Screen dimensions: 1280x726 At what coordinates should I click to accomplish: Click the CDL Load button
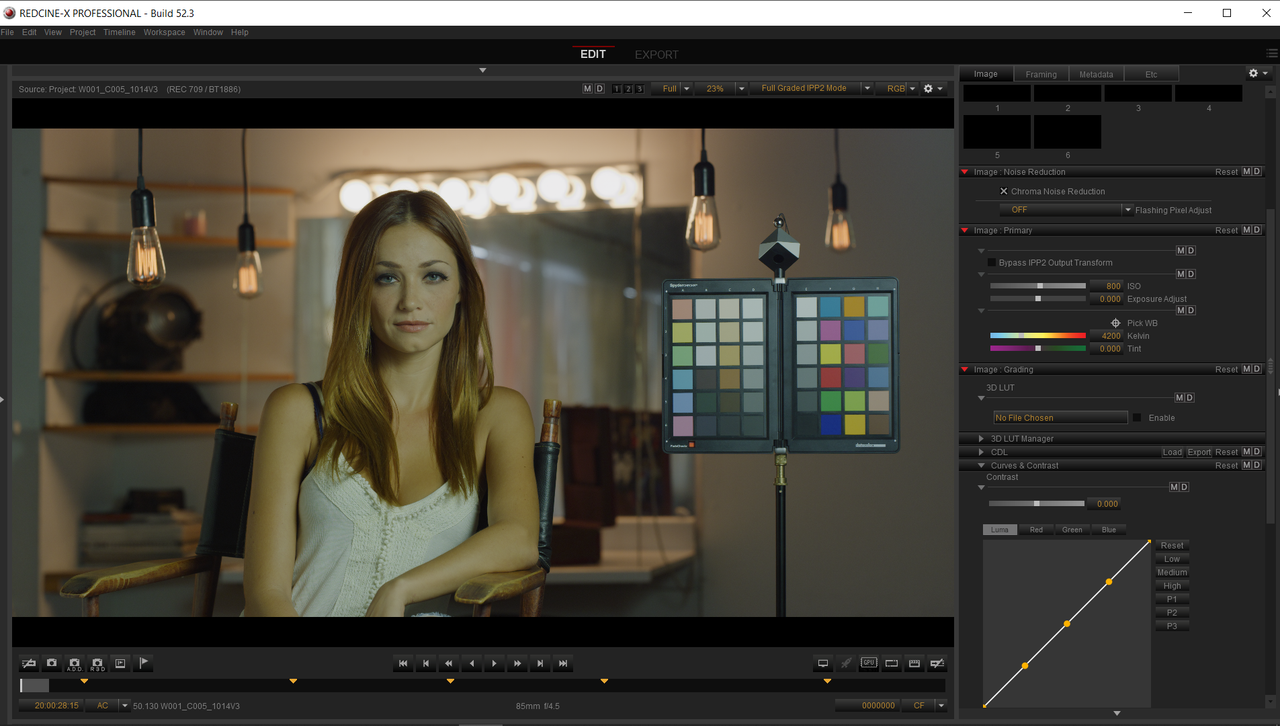[1172, 452]
